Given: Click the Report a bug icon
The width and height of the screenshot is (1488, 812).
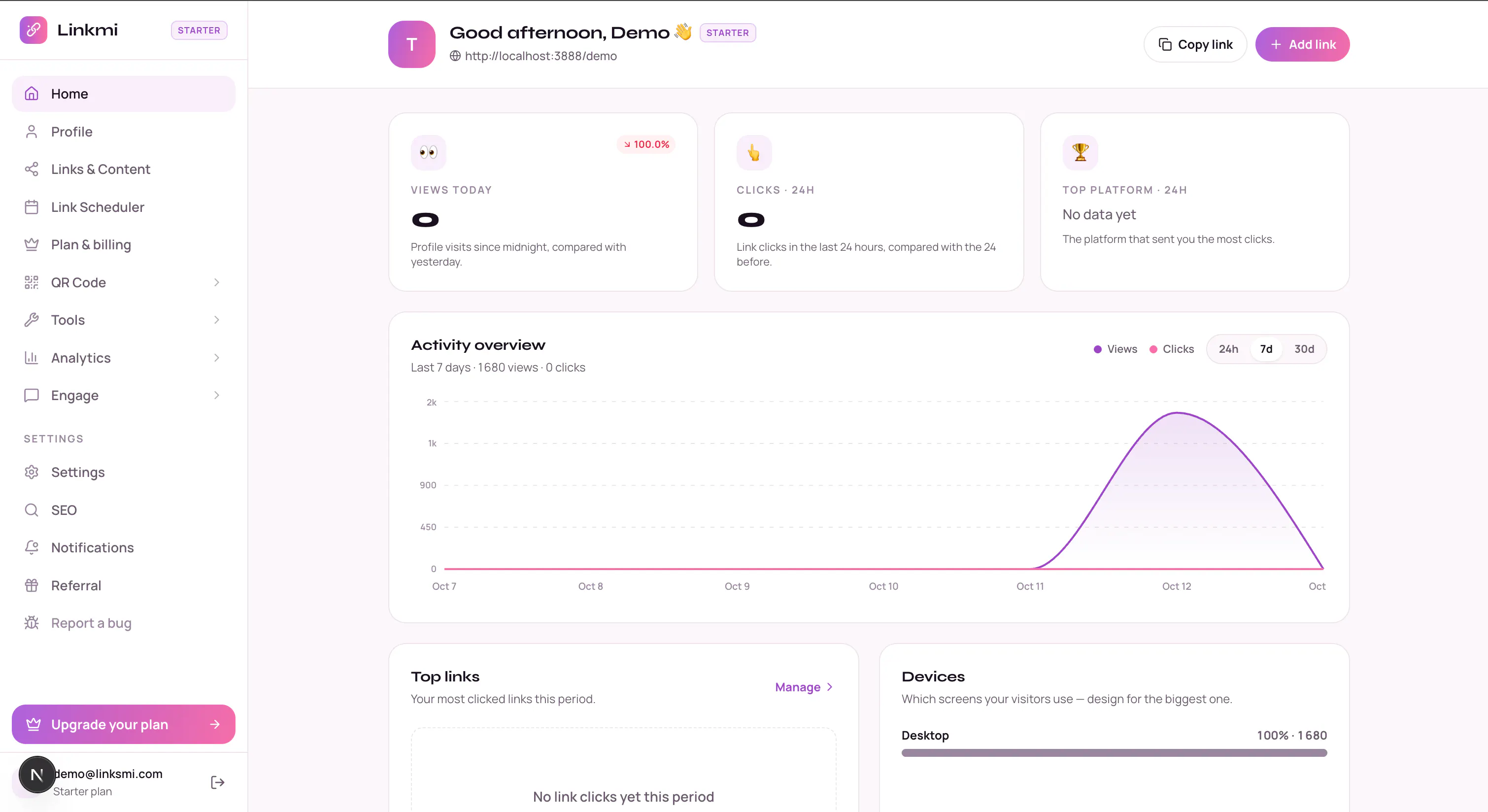Looking at the screenshot, I should point(32,623).
